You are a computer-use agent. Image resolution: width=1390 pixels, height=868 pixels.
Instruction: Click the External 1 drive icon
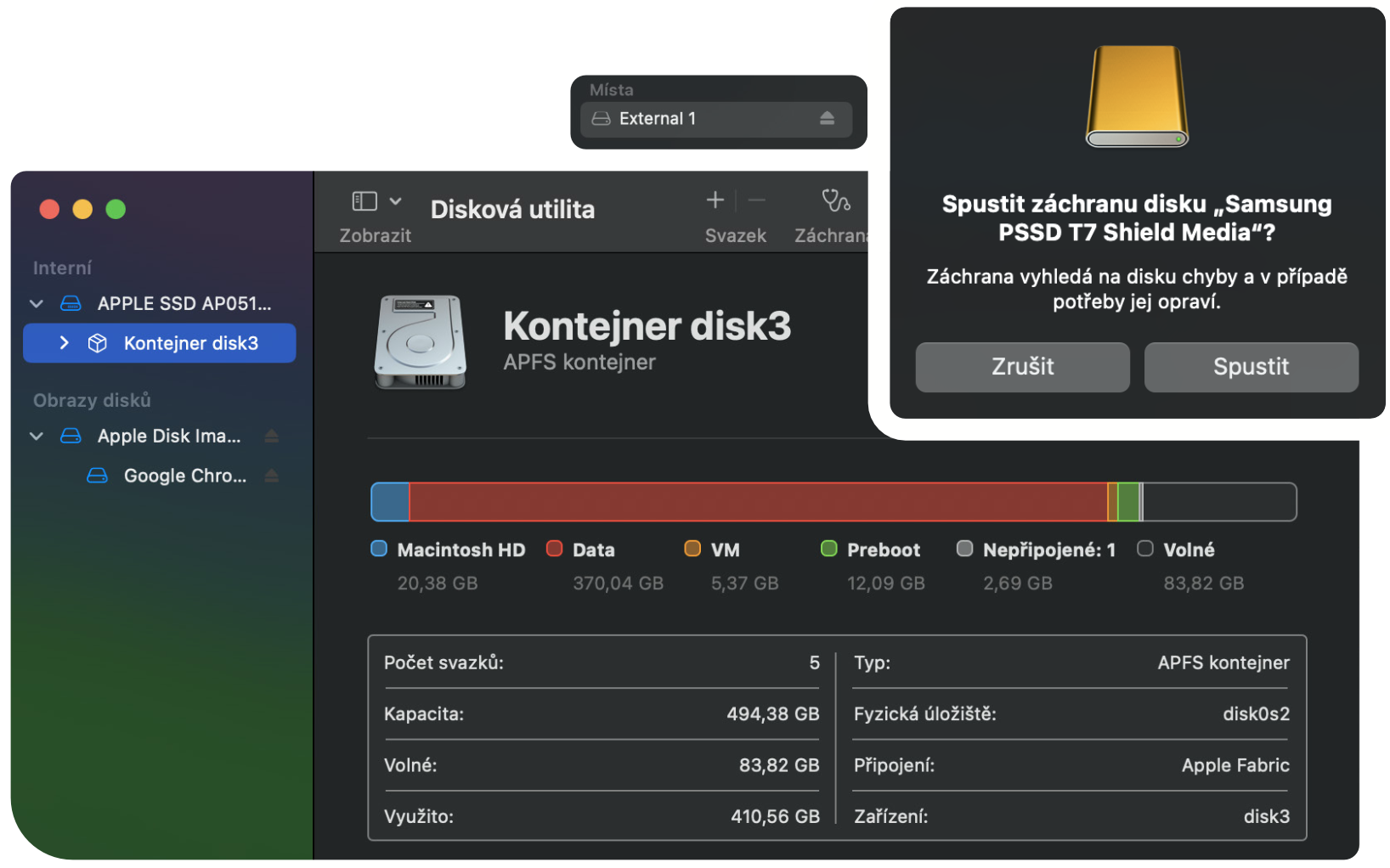pos(602,119)
